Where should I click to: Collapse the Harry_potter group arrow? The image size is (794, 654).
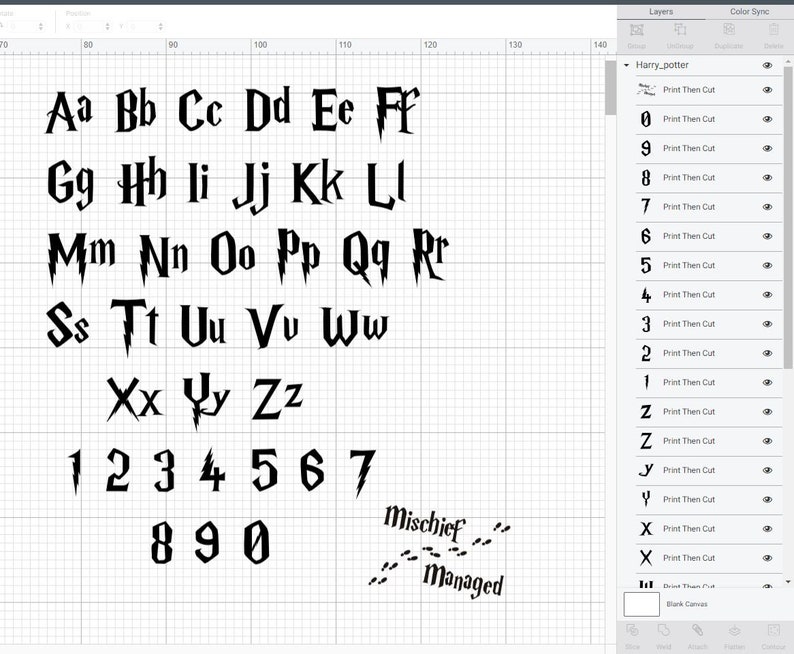pyautogui.click(x=626, y=65)
